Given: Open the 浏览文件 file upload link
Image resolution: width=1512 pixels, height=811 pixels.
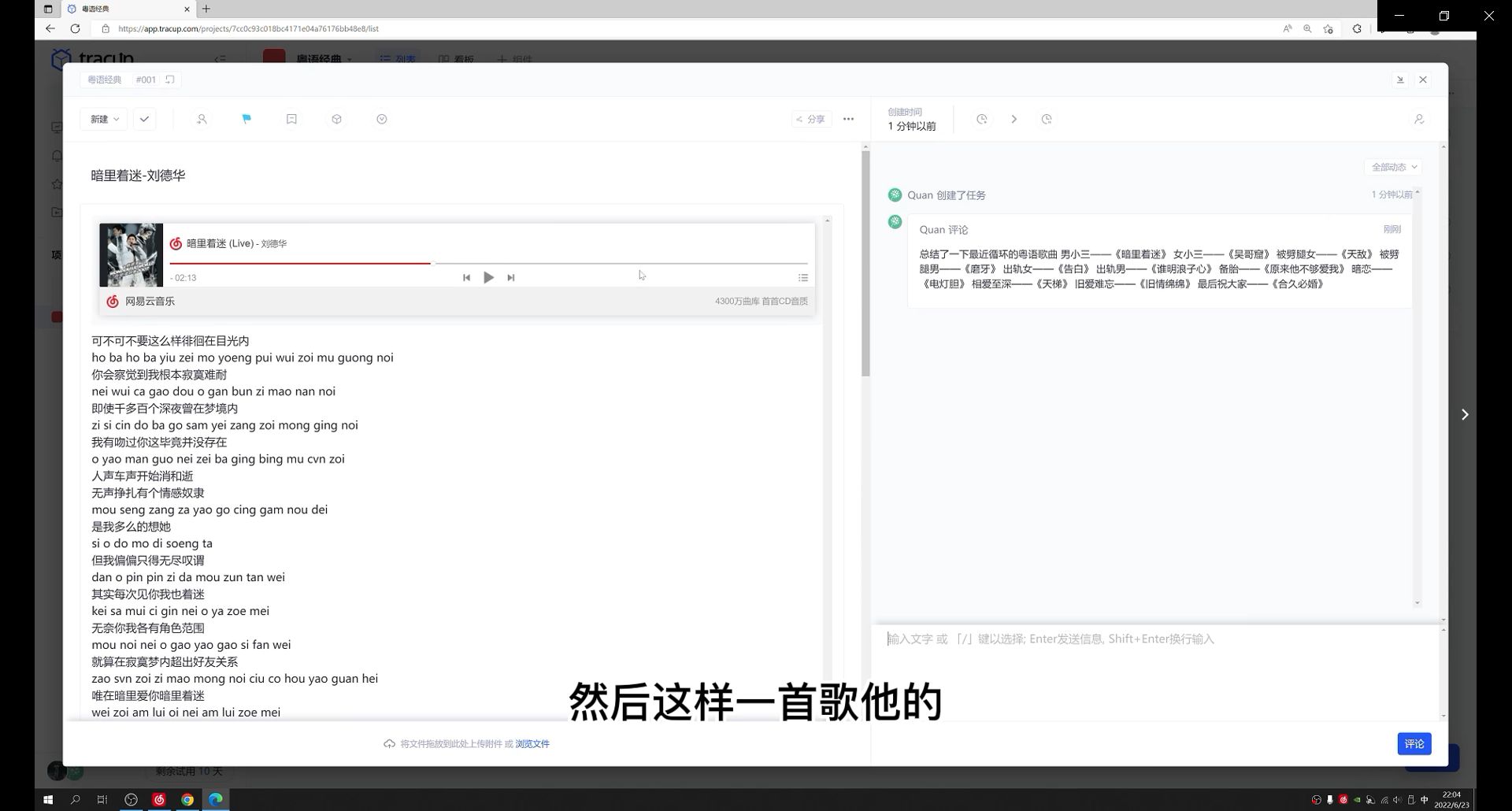Looking at the screenshot, I should coord(532,743).
